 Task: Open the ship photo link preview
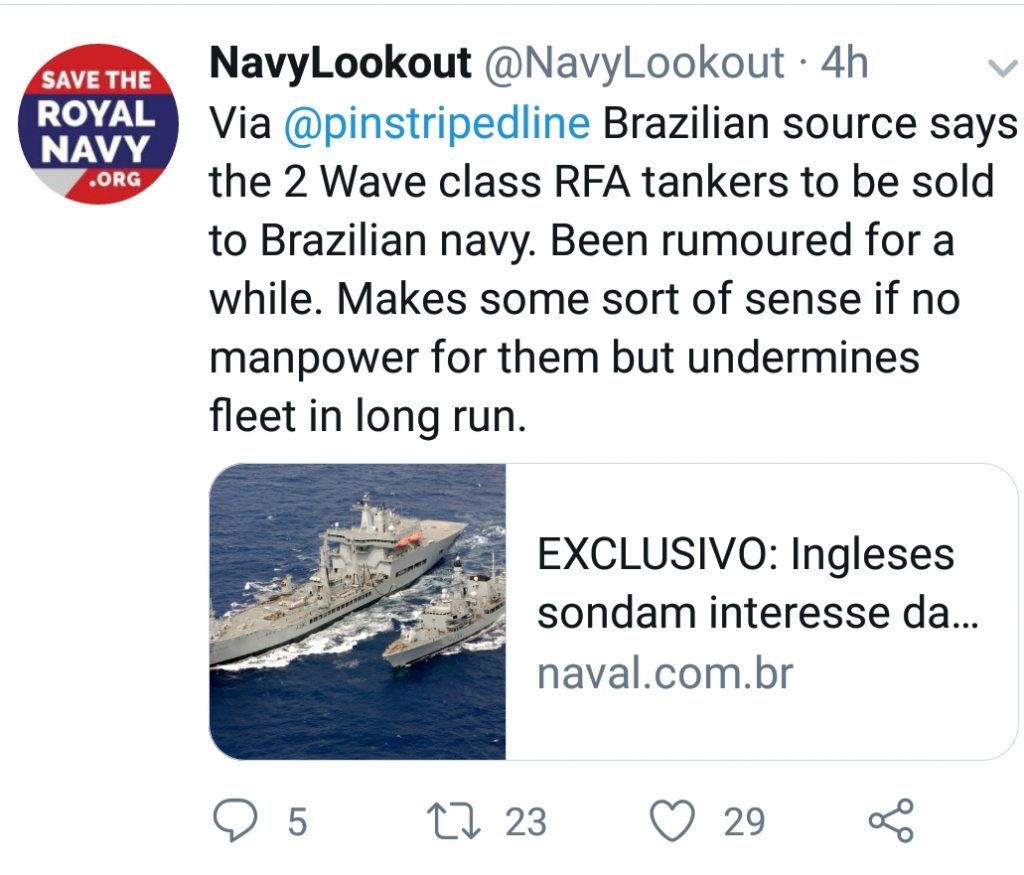click(357, 612)
